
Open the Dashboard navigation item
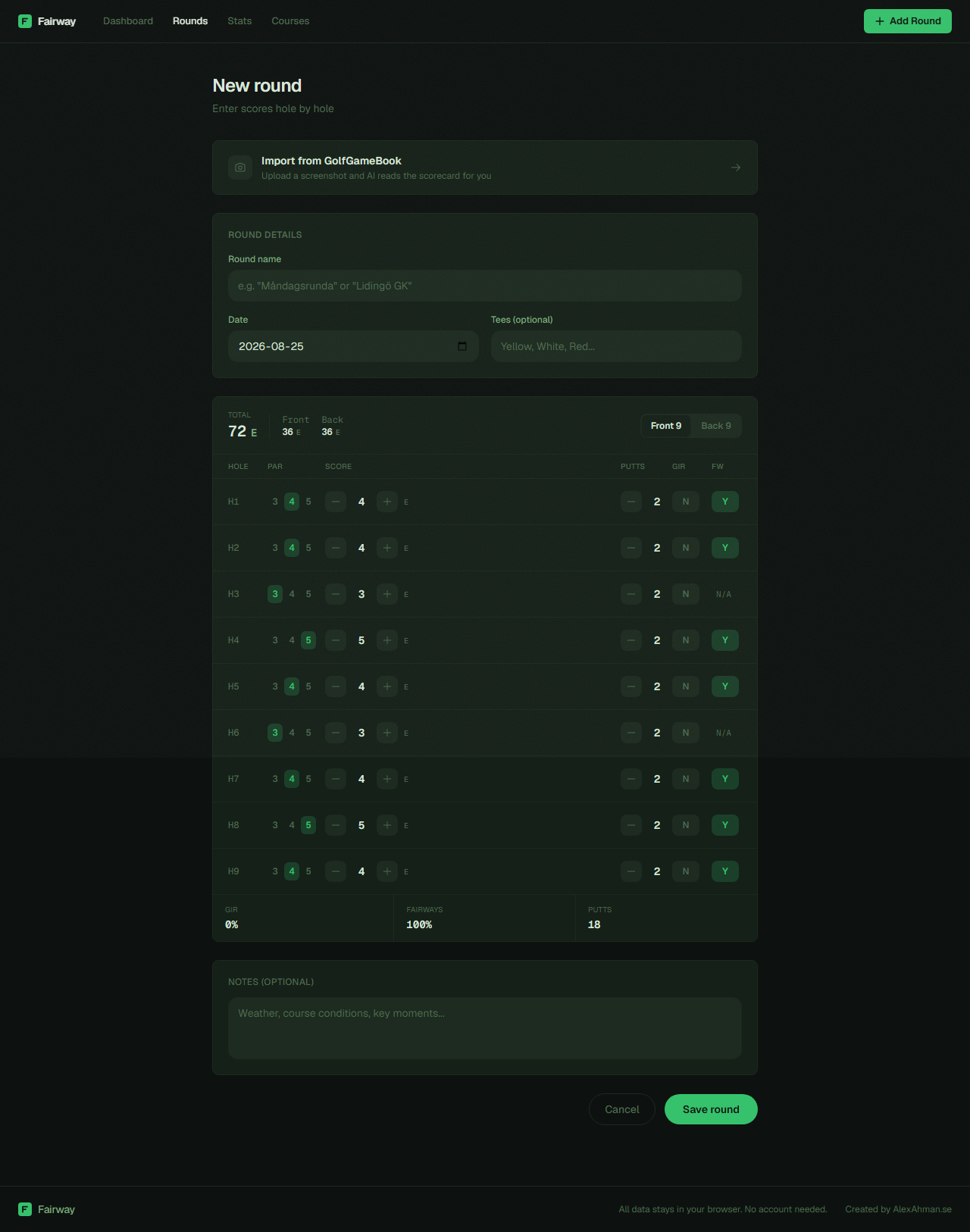[128, 21]
